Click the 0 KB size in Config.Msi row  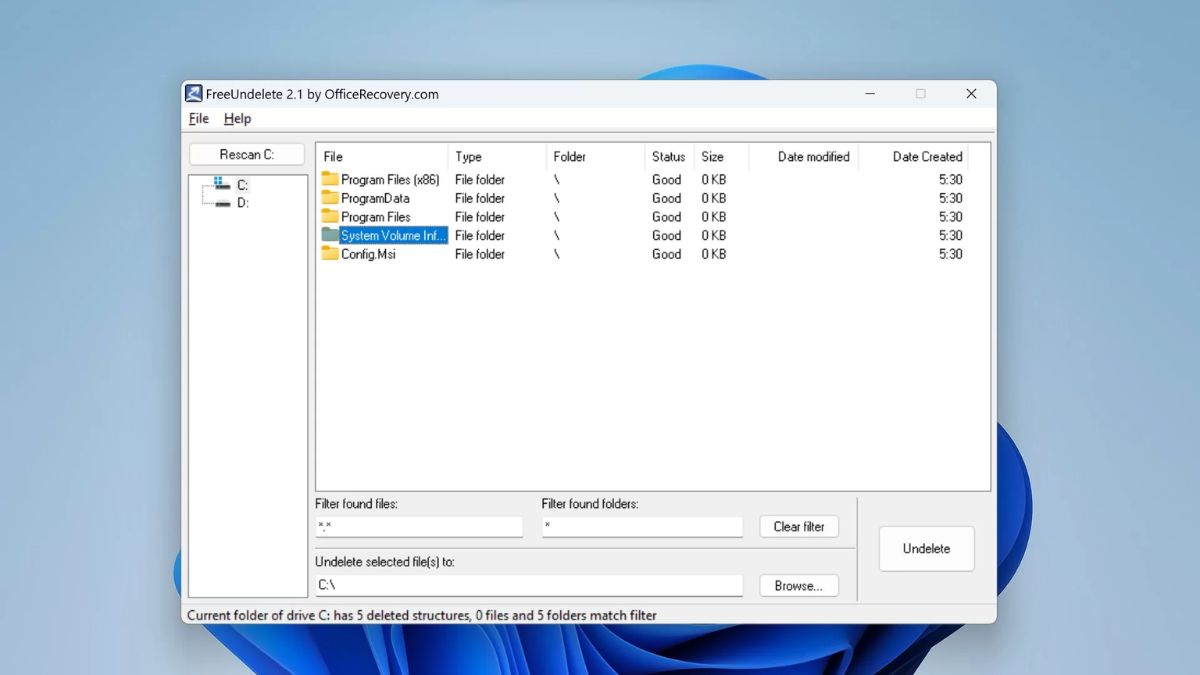[x=714, y=254]
